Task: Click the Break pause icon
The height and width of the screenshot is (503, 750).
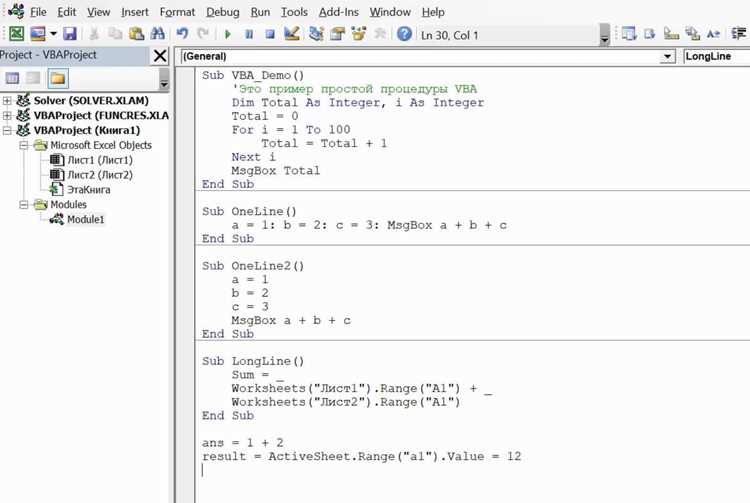Action: pyautogui.click(x=249, y=34)
